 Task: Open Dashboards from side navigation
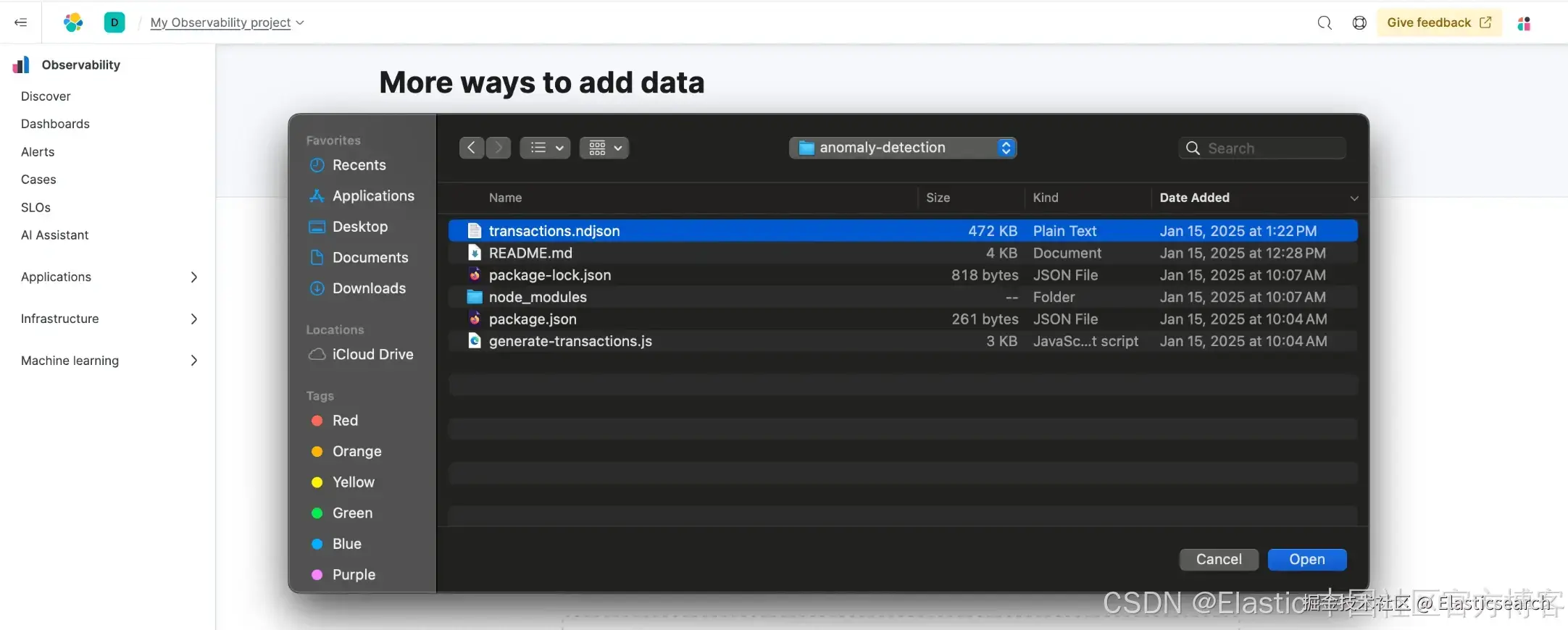click(55, 124)
